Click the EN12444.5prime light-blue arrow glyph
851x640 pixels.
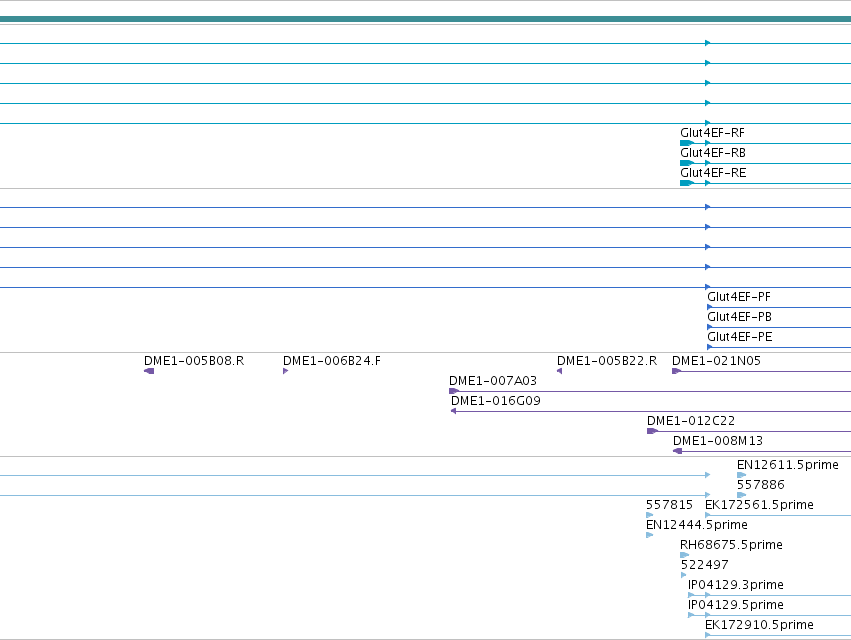(x=650, y=536)
